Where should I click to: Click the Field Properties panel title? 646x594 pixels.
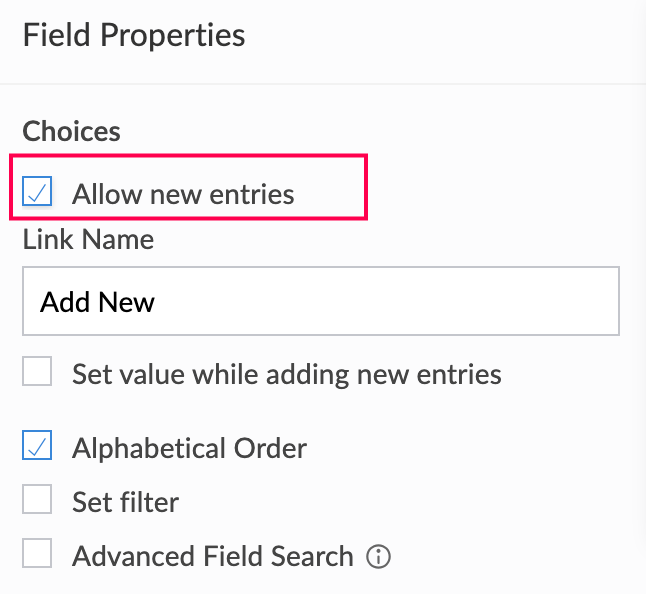(133, 36)
